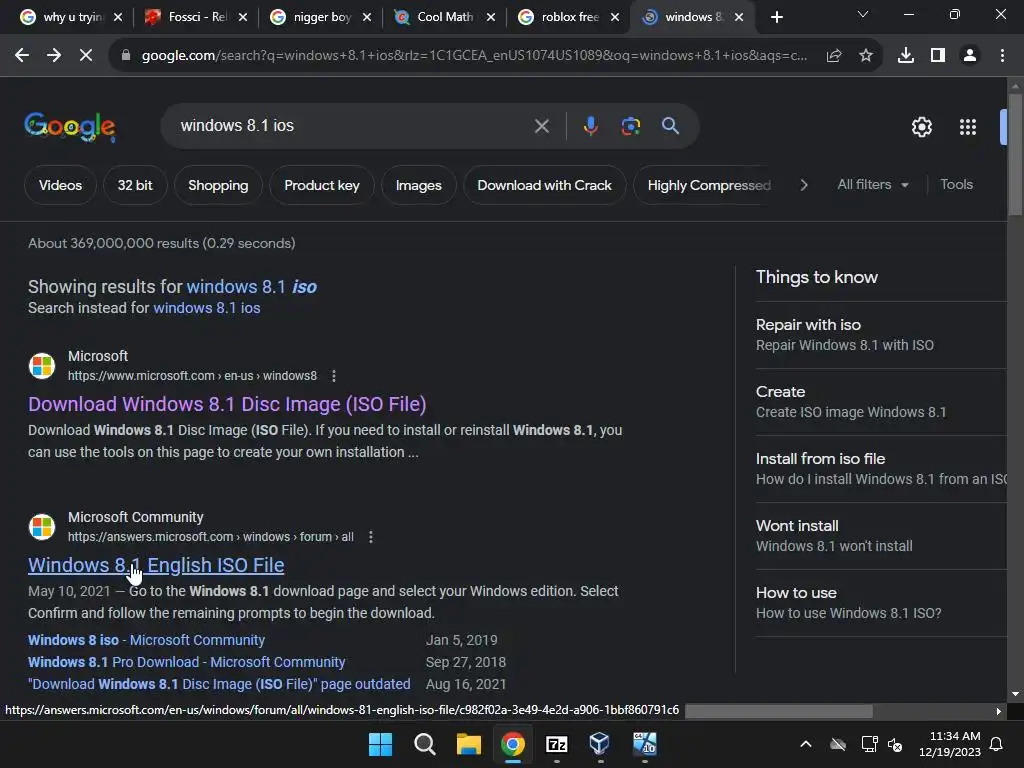Open Windows 8 iso Microsoft Community link

(146, 640)
